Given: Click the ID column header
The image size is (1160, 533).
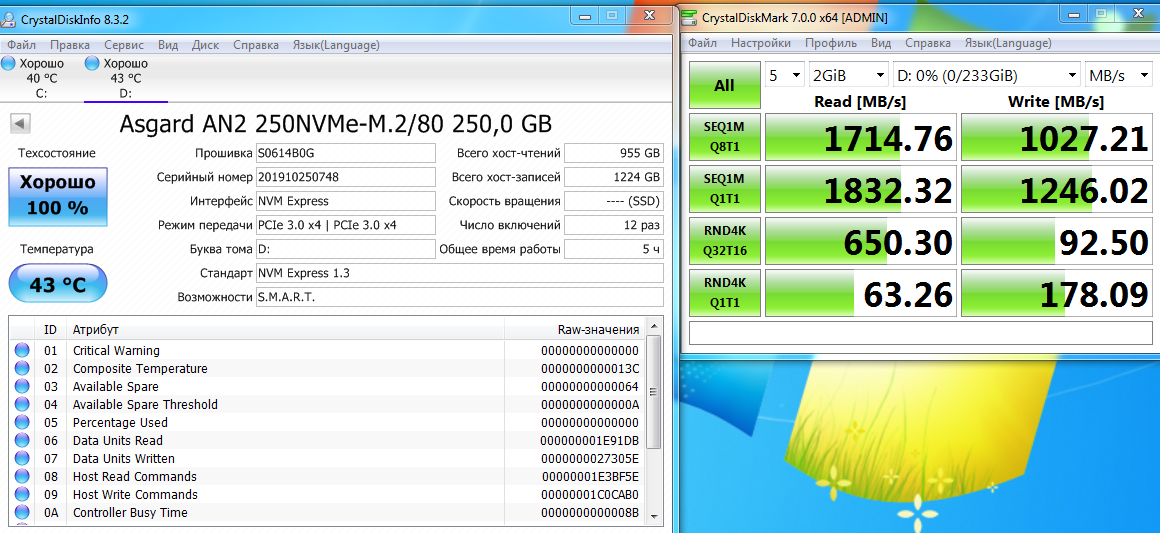Looking at the screenshot, I should click(50, 329).
